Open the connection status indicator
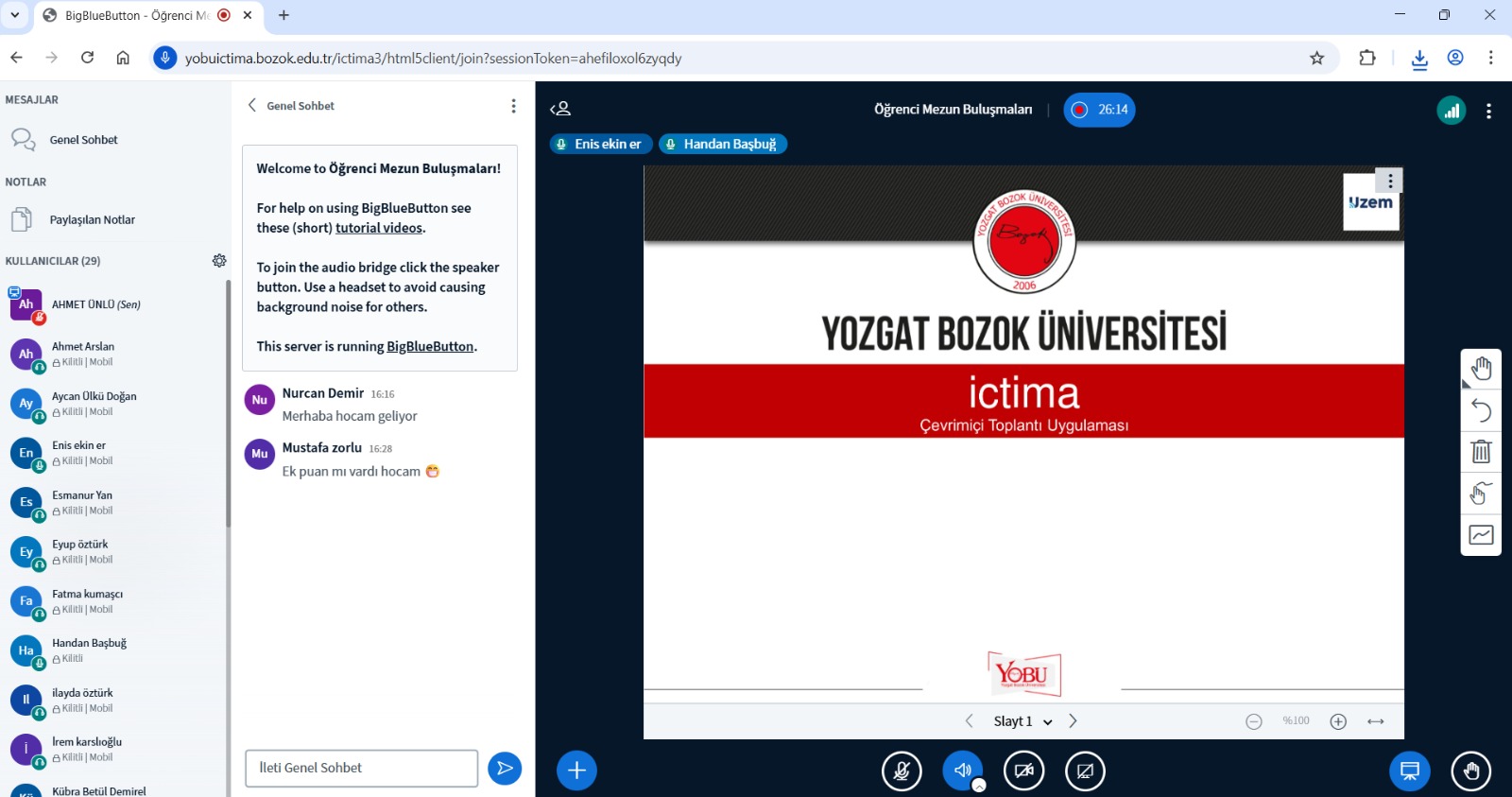Screen dimensions: 1512x797 click(x=1451, y=111)
